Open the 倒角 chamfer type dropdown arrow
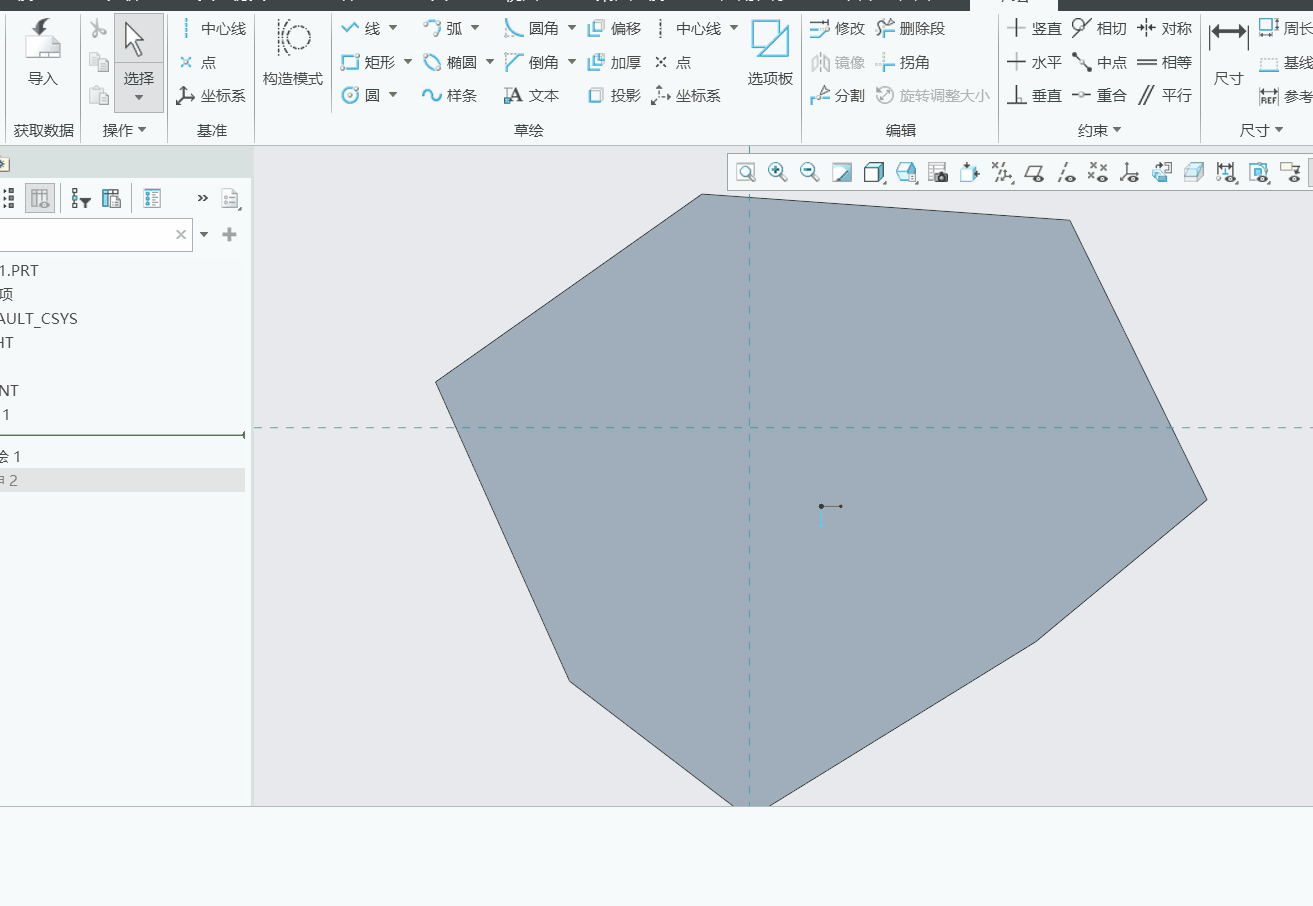1313x906 pixels. pos(572,62)
